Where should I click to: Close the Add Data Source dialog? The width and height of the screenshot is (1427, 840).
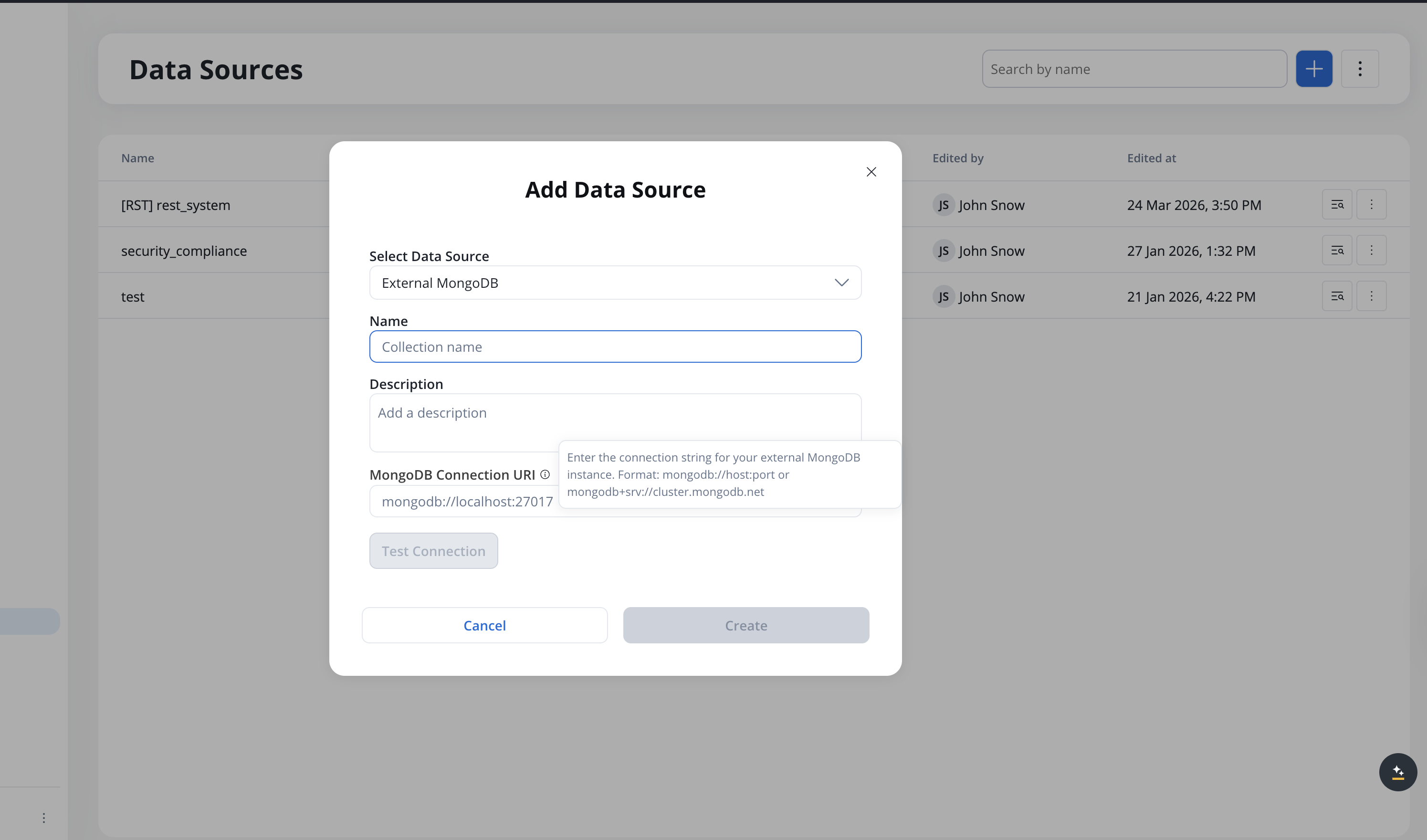pyautogui.click(x=871, y=172)
